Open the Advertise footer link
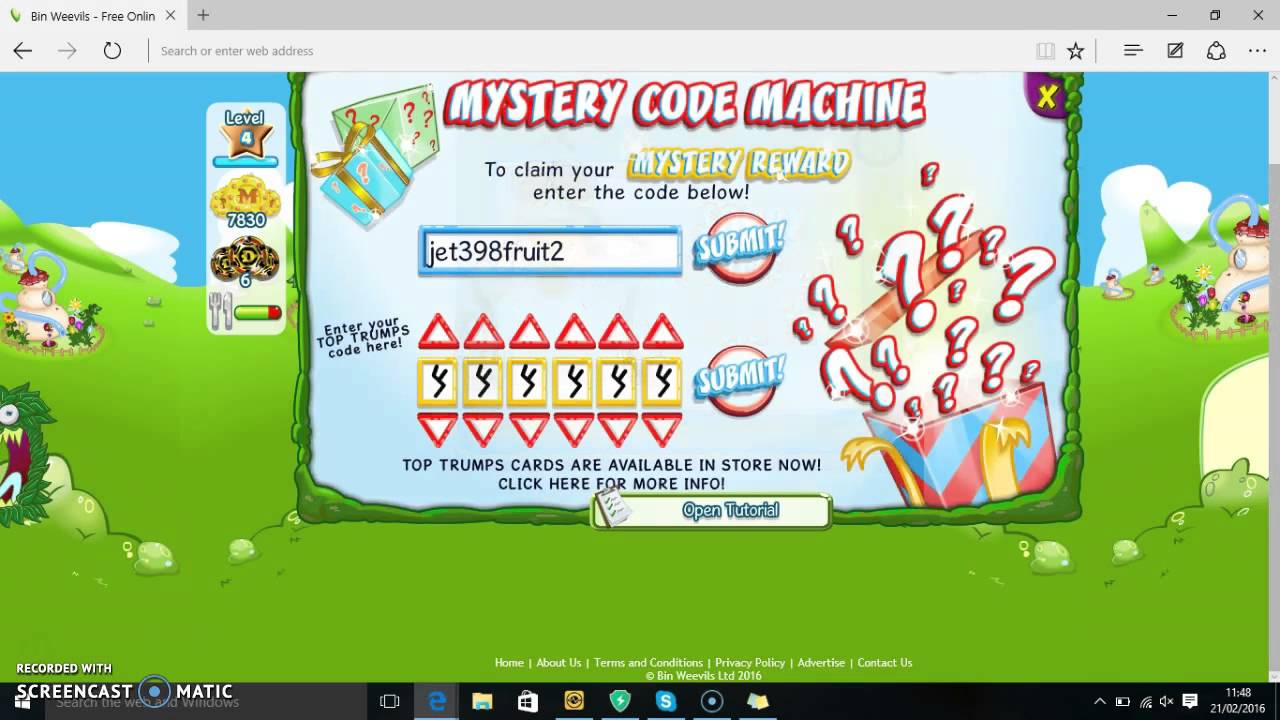Screen dimensions: 1280x720 point(821,662)
